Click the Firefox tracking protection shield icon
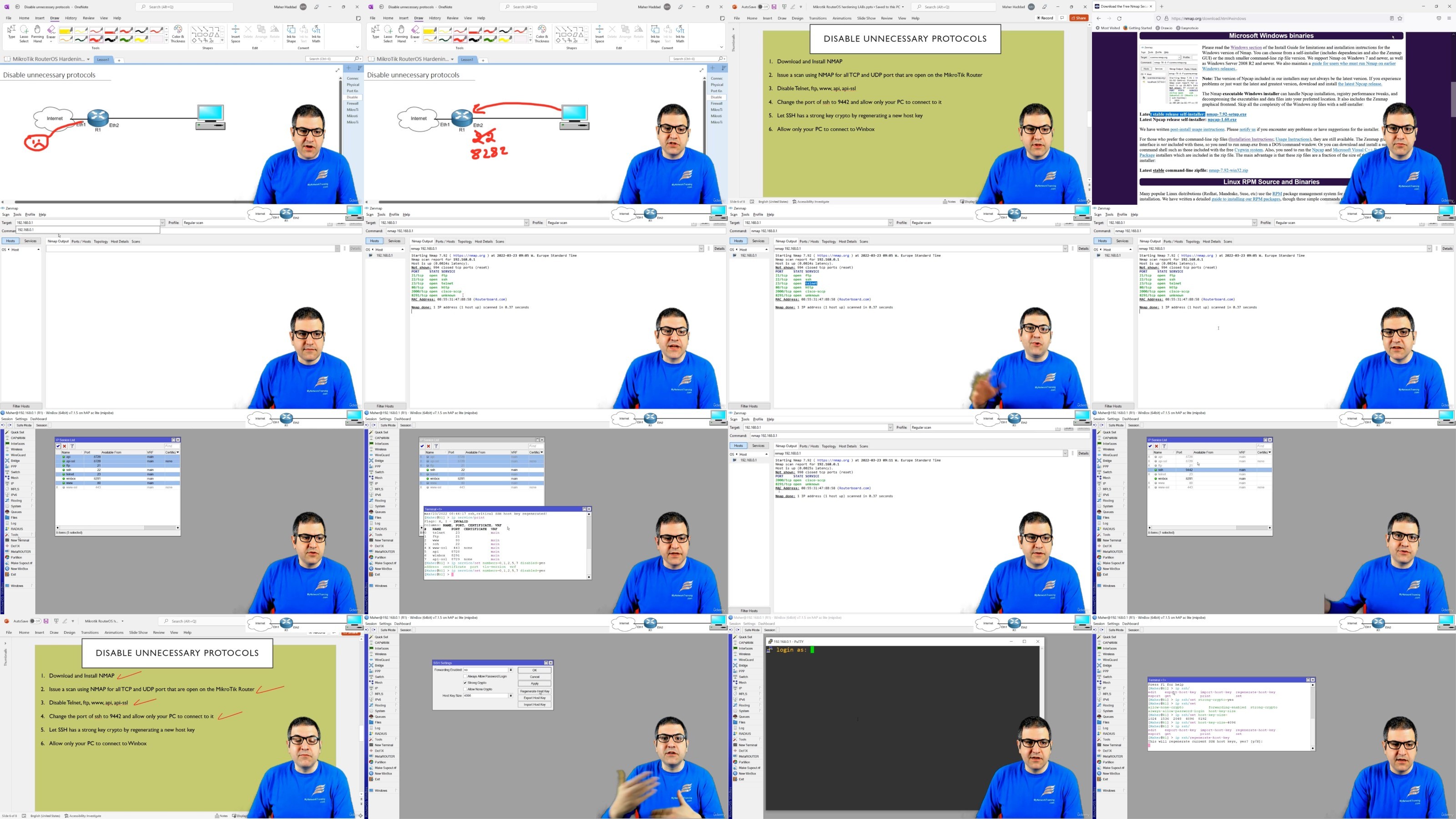This screenshot has height=819, width=1456. (1159, 18)
